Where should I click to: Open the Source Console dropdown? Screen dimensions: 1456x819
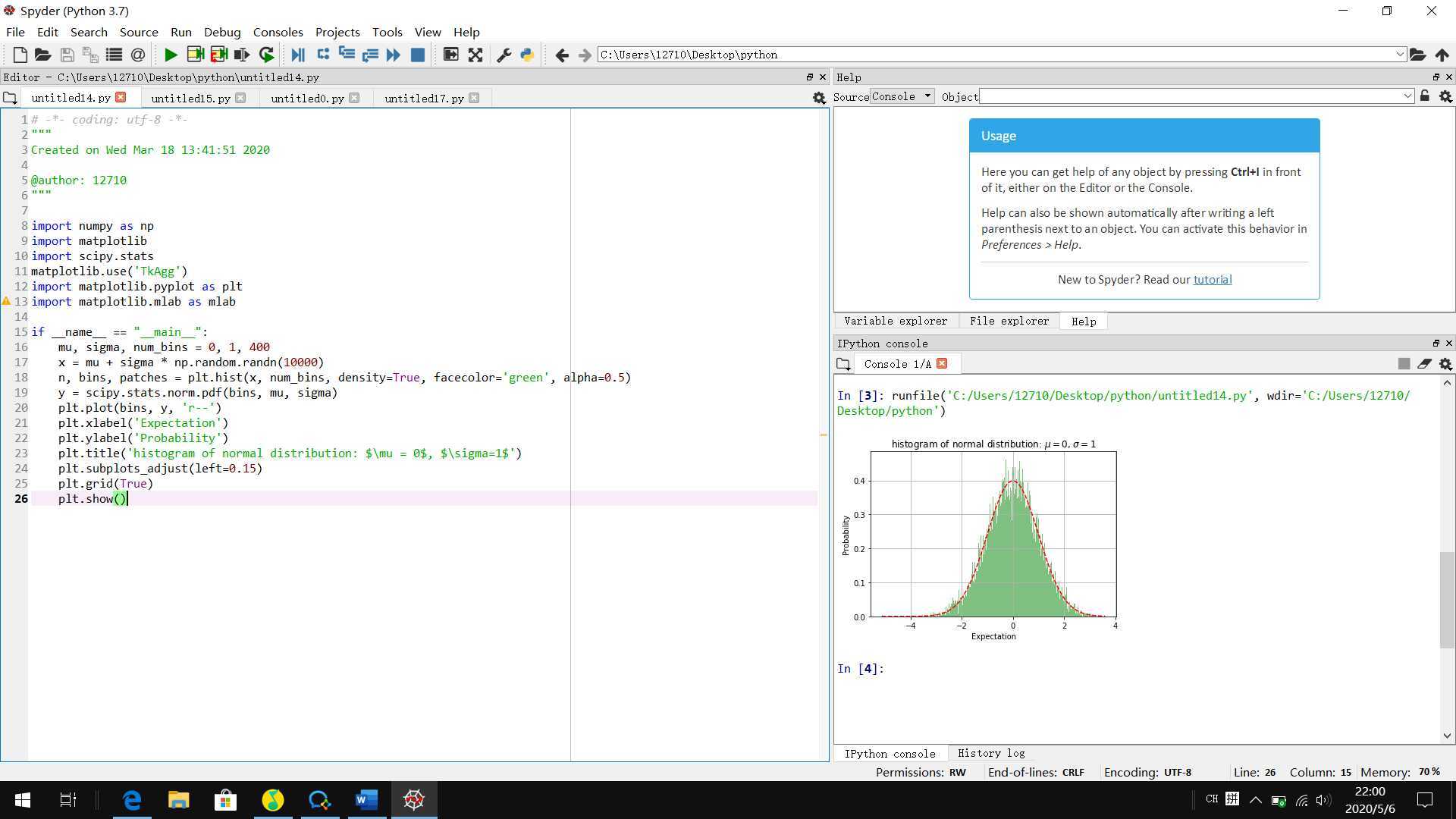point(902,96)
